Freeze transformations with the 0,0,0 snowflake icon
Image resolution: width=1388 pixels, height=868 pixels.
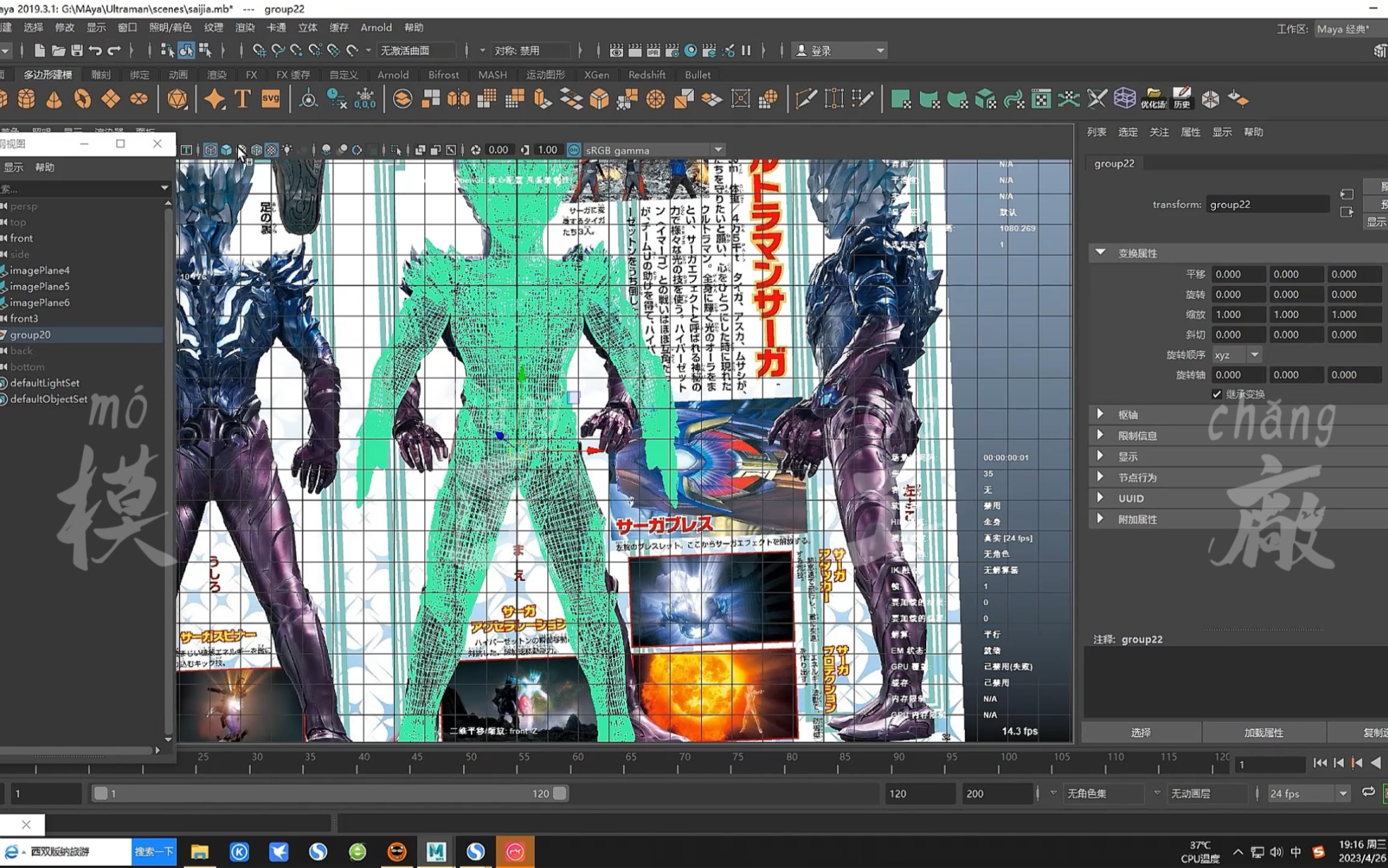365,99
